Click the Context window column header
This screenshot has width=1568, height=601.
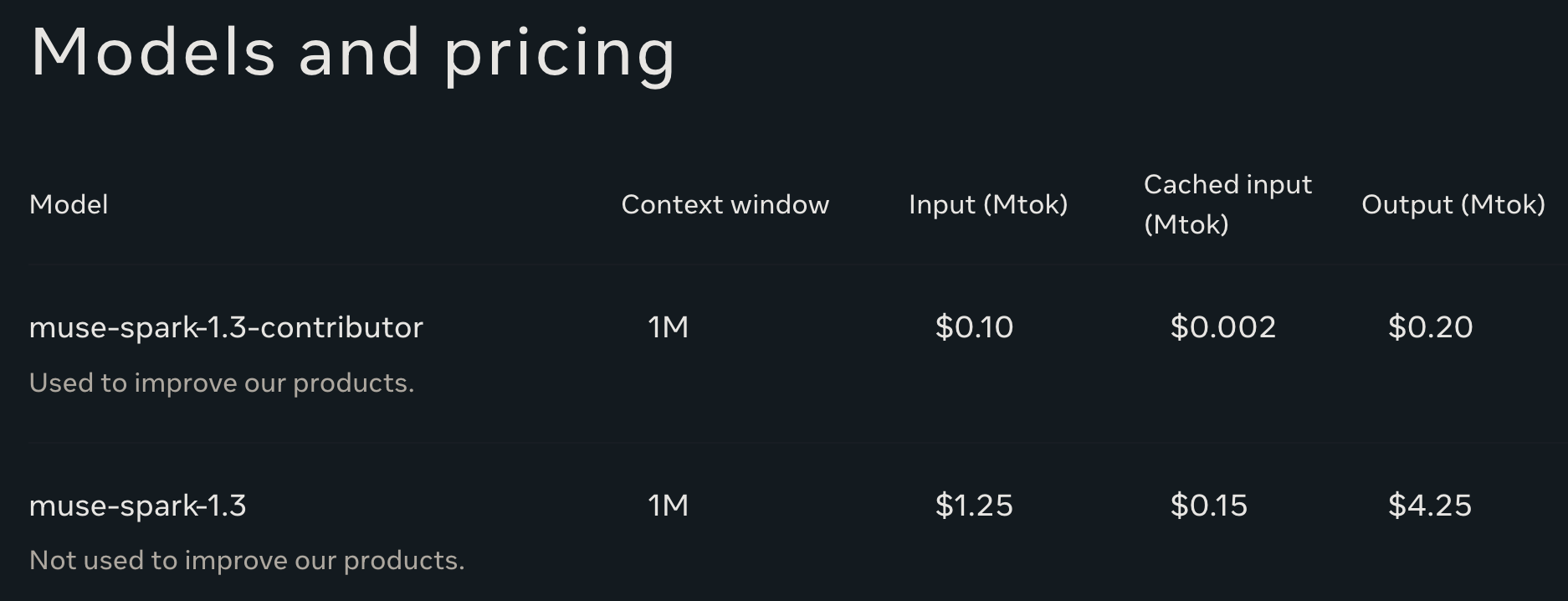[x=725, y=204]
